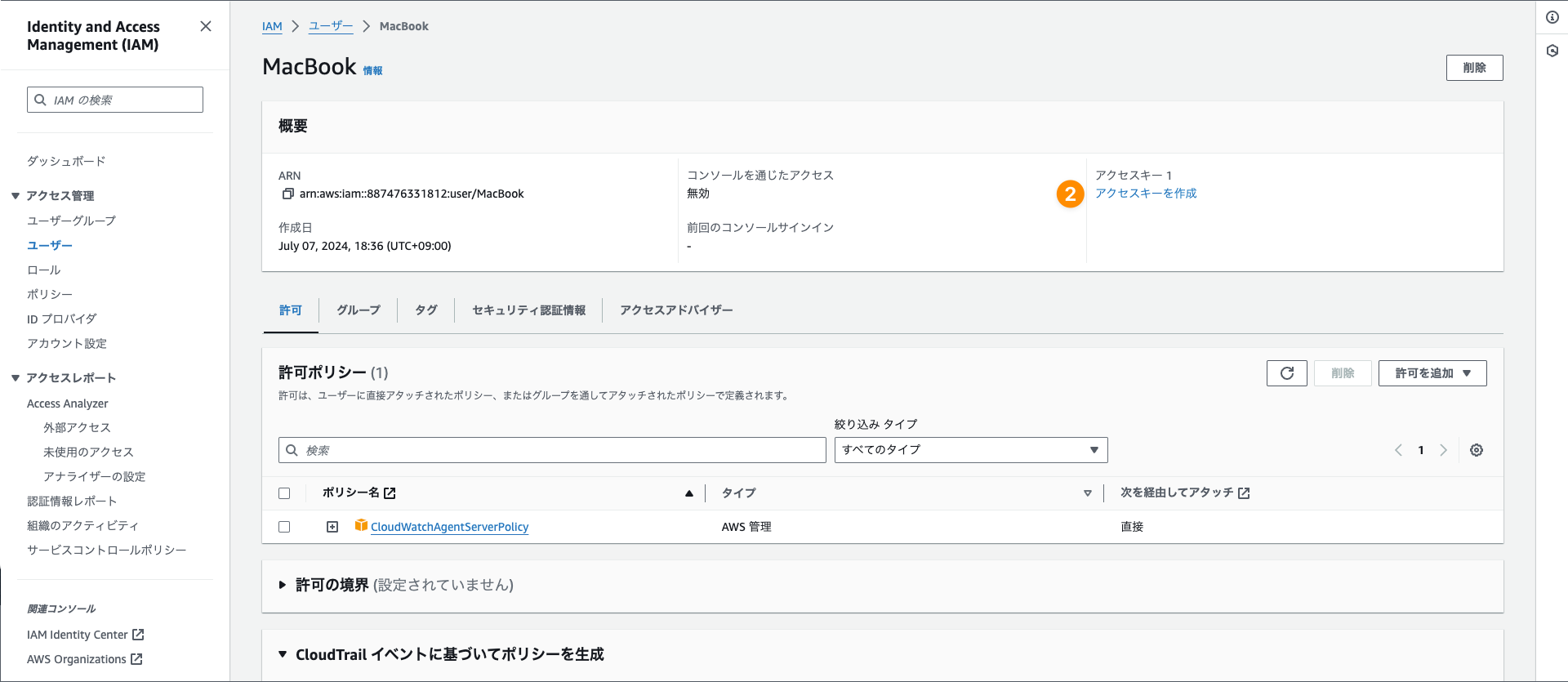Switch to the セキュリティ認証情報 tab
Screen dimensions: 1568x682
tap(528, 310)
